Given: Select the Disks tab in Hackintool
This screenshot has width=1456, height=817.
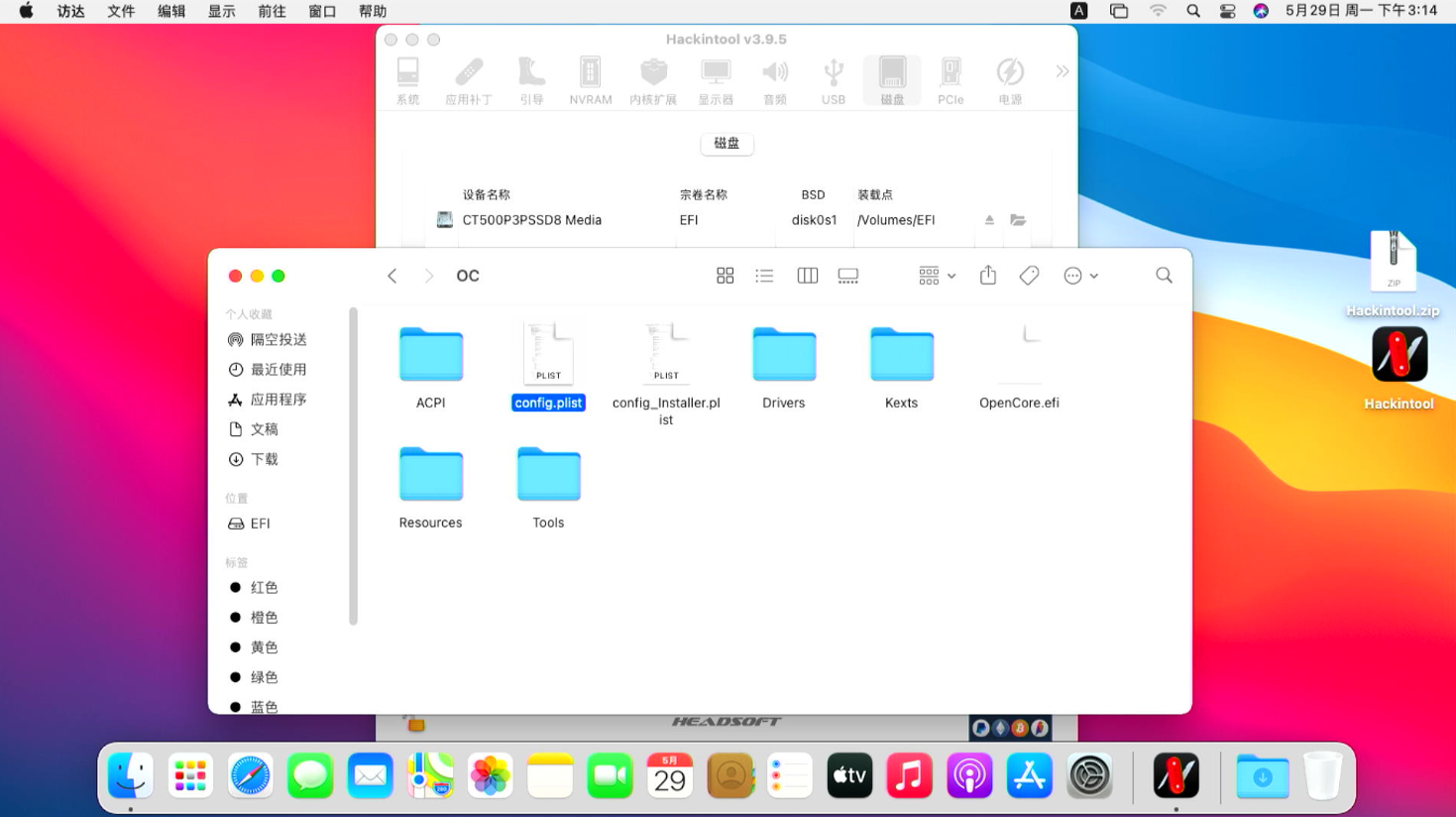Looking at the screenshot, I should [892, 80].
